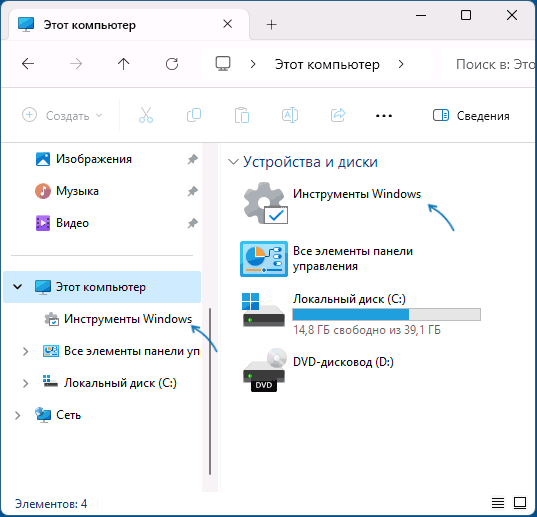This screenshot has height=517, width=537.
Task: Go up one folder level arrow
Action: (123, 64)
